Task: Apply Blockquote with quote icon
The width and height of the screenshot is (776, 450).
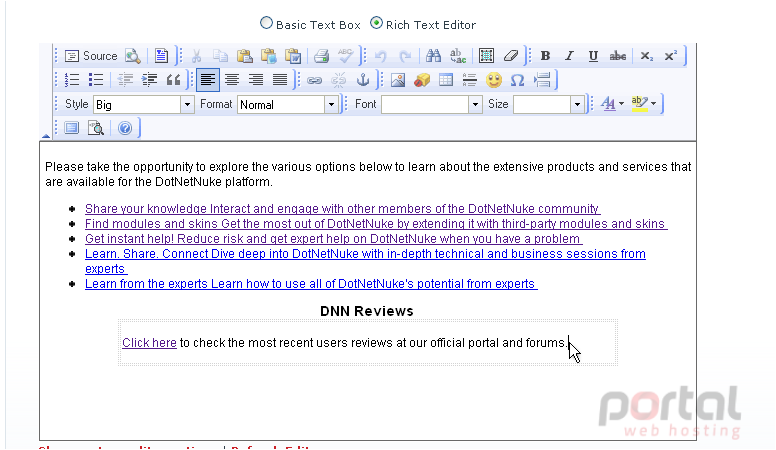Action: 173,80
